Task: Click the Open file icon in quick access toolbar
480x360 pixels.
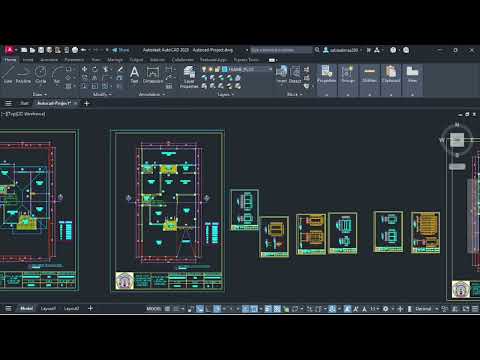Action: 32,50
